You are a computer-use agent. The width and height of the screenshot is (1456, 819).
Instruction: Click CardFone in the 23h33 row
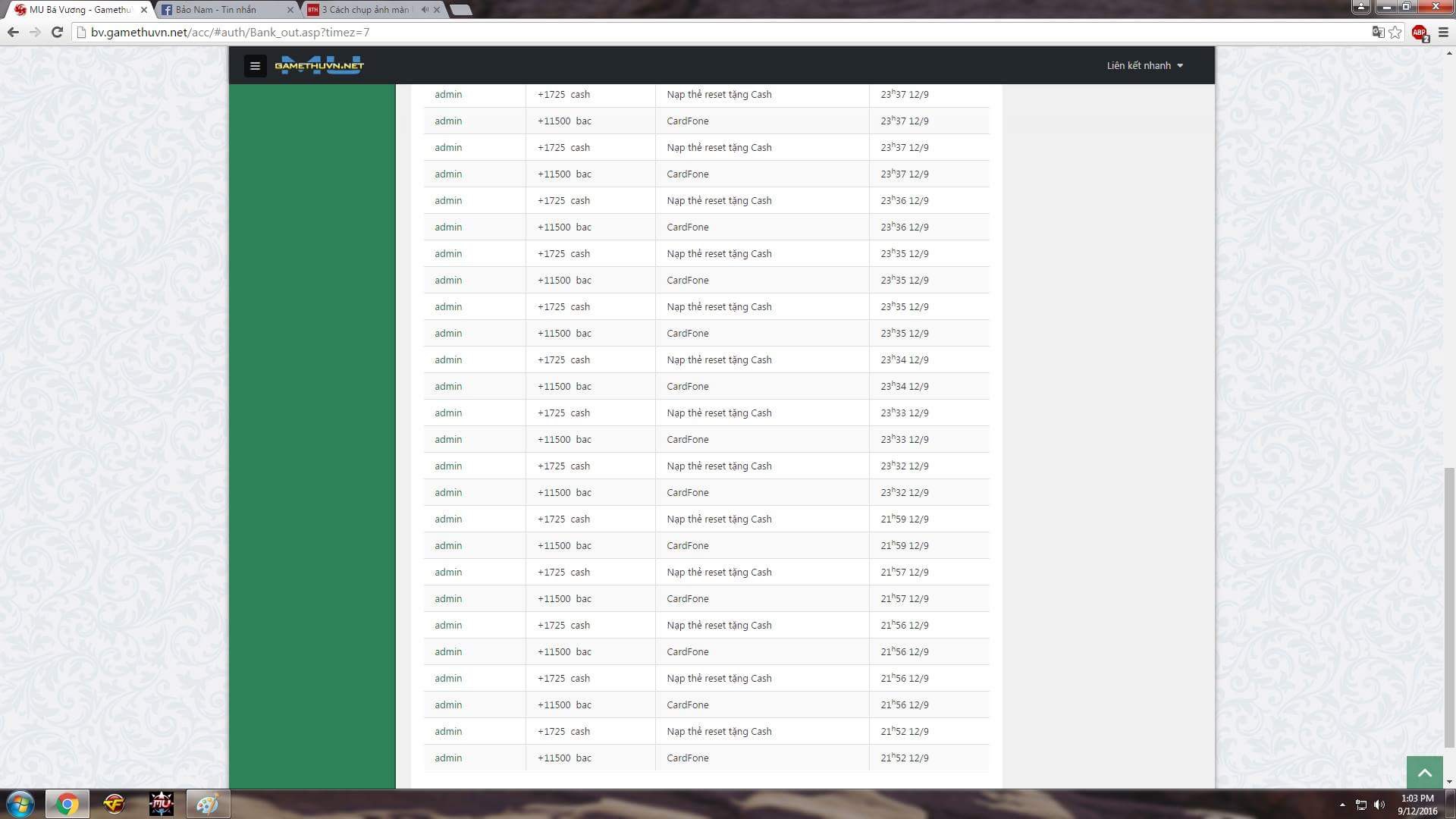tap(688, 439)
